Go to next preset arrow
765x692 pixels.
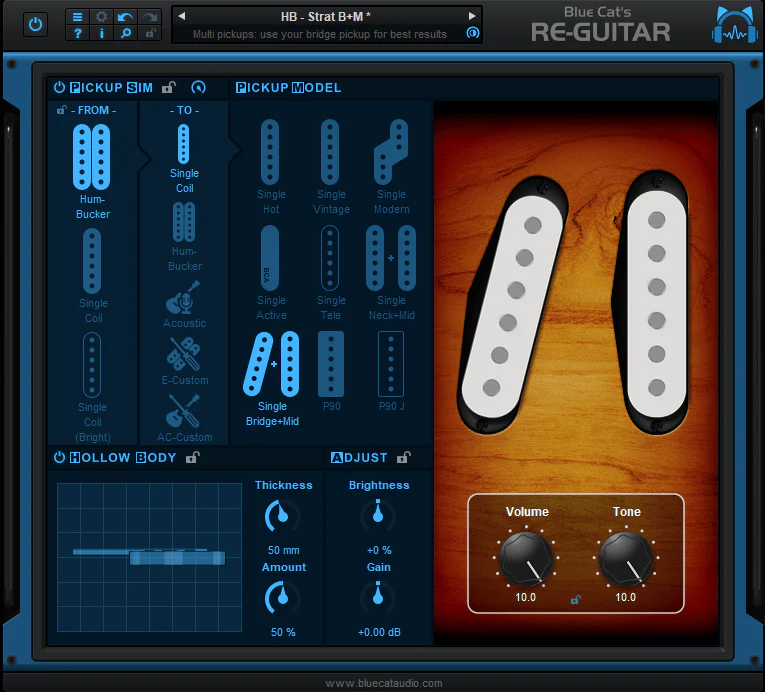coord(472,16)
